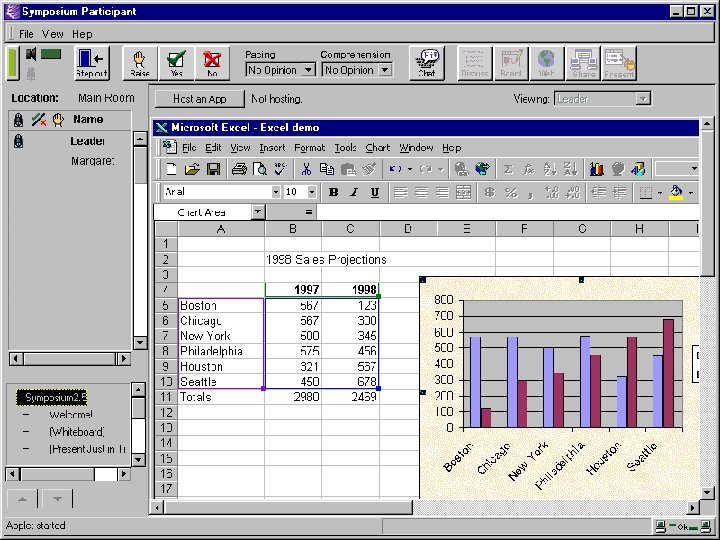This screenshot has height=540, width=720.
Task: Open Print Preview in Excel
Action: [260, 169]
